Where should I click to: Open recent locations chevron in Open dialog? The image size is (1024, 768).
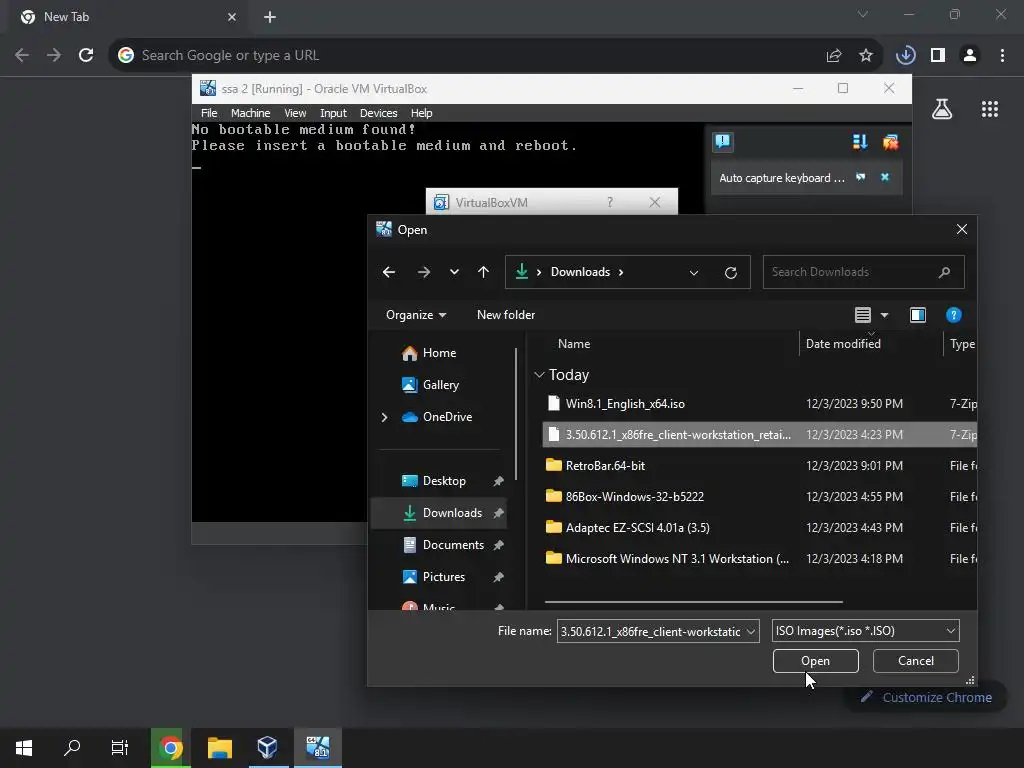click(x=454, y=272)
